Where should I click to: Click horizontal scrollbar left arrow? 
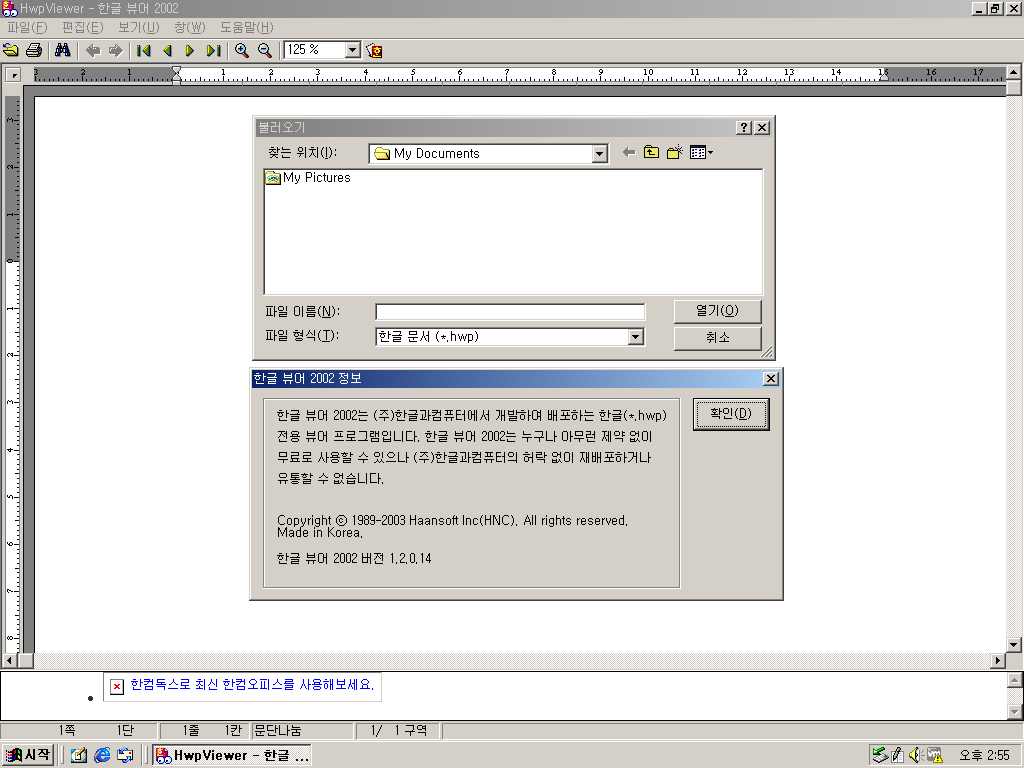coord(10,660)
